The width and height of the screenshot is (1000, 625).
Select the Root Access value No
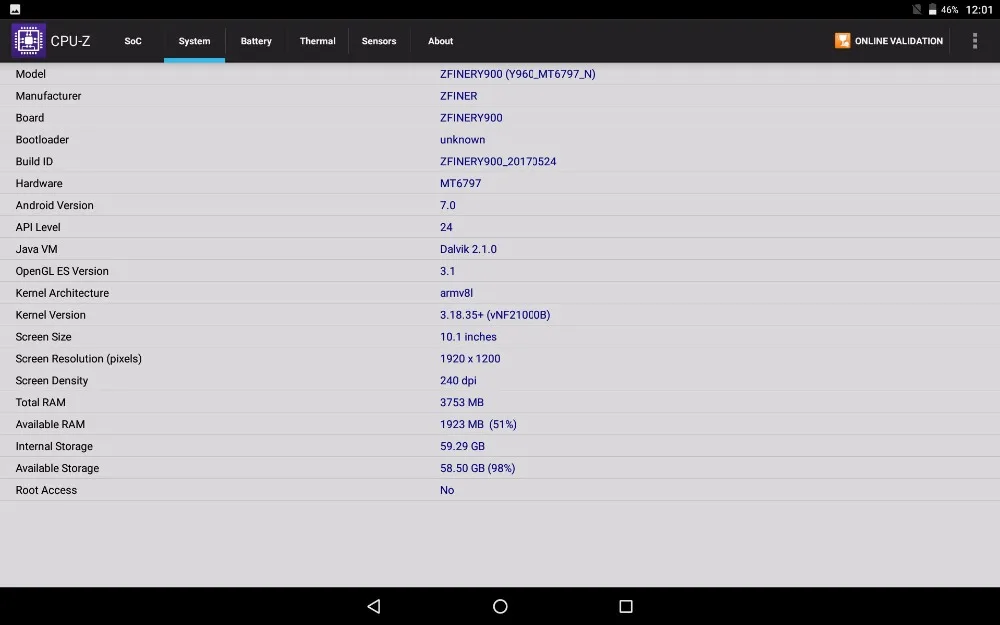tap(447, 490)
